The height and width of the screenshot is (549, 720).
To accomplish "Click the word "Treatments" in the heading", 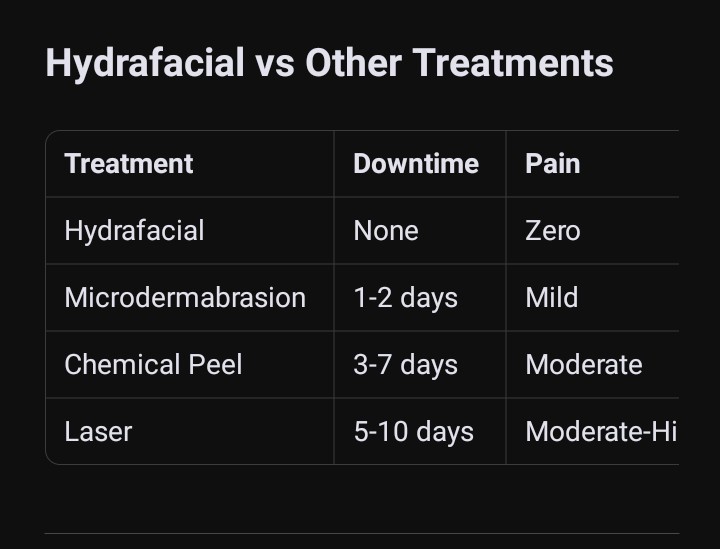I will pos(513,64).
